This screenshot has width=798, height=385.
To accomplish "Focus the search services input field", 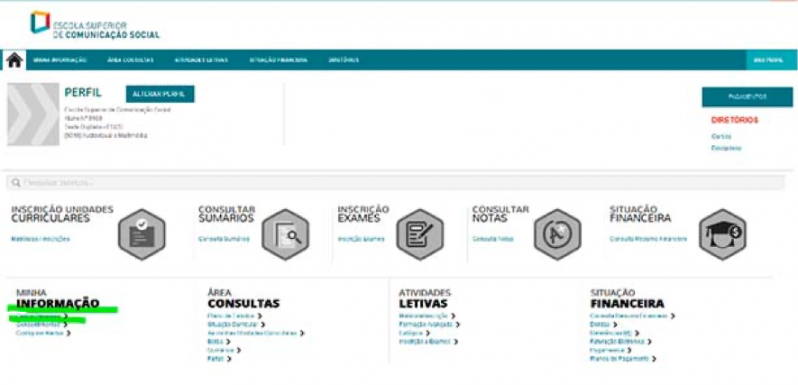I will click(x=395, y=182).
